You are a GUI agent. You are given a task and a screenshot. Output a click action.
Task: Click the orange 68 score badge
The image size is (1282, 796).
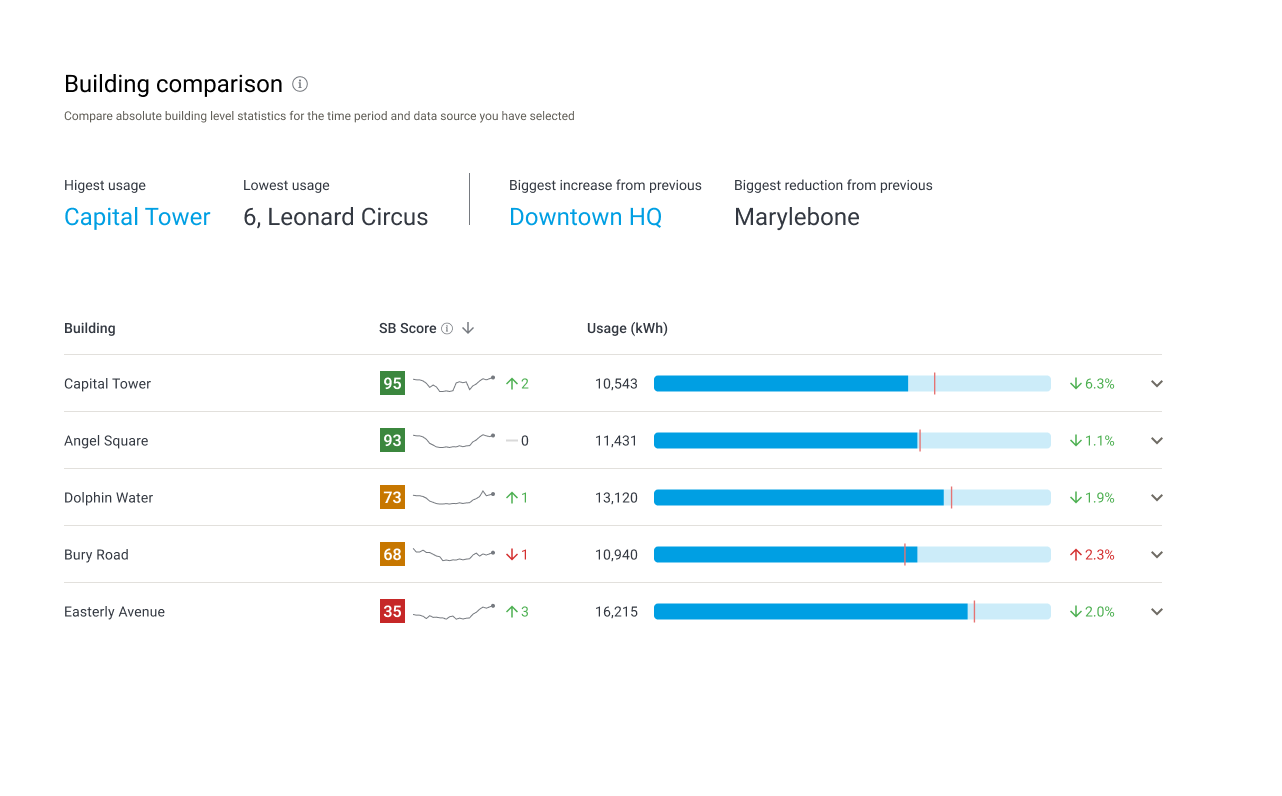point(392,554)
